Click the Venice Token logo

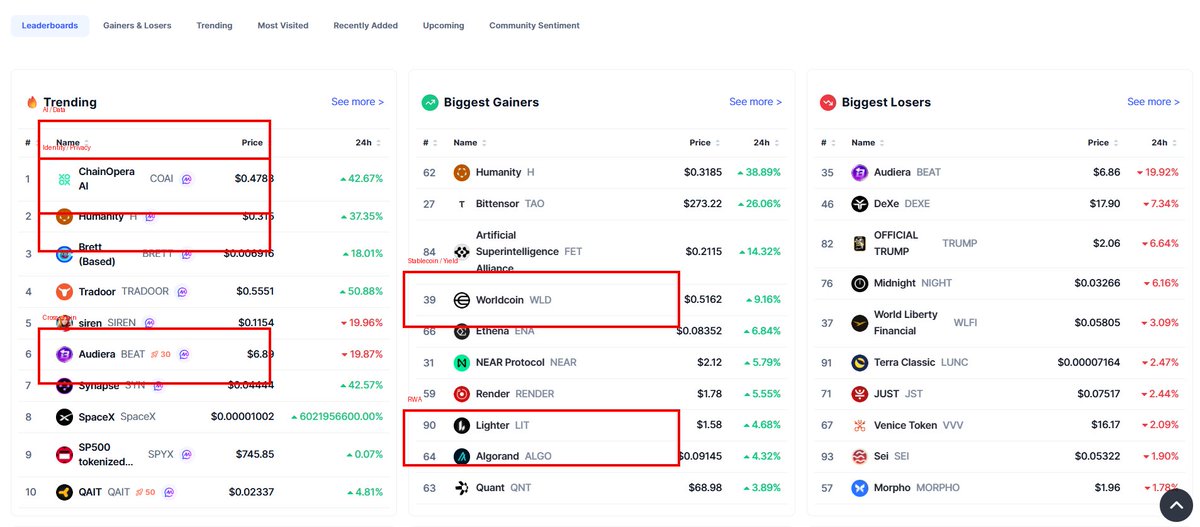click(x=860, y=425)
